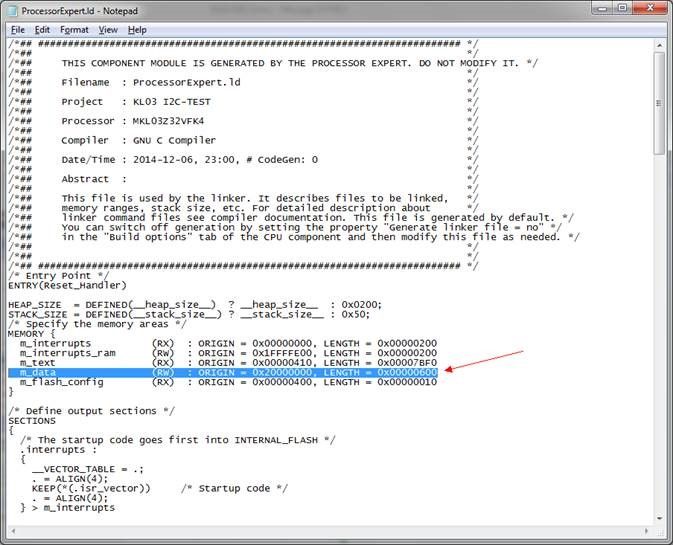Click the 'Abstract :' line

click(x=94, y=179)
